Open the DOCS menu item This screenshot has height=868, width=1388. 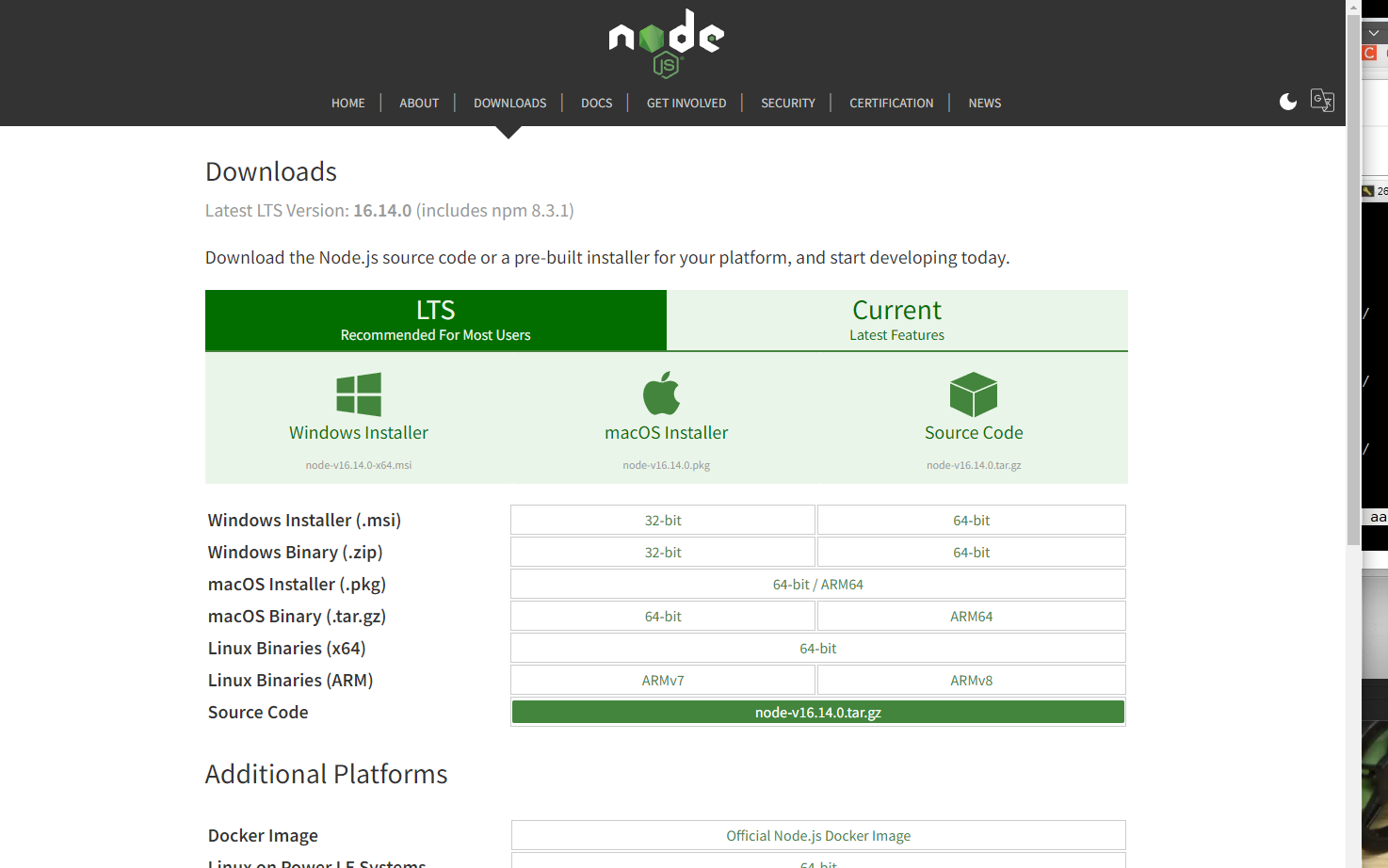[x=596, y=104]
